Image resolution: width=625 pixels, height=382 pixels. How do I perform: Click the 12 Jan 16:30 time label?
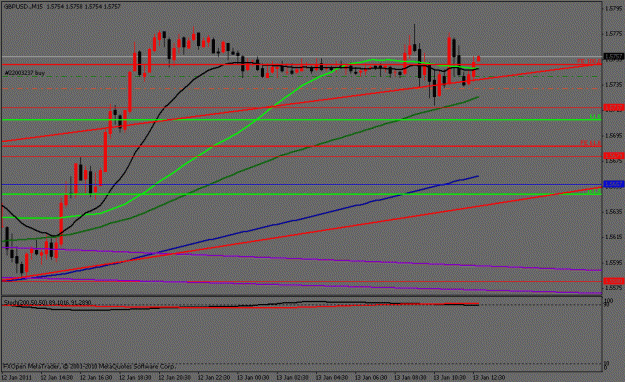coord(96,377)
